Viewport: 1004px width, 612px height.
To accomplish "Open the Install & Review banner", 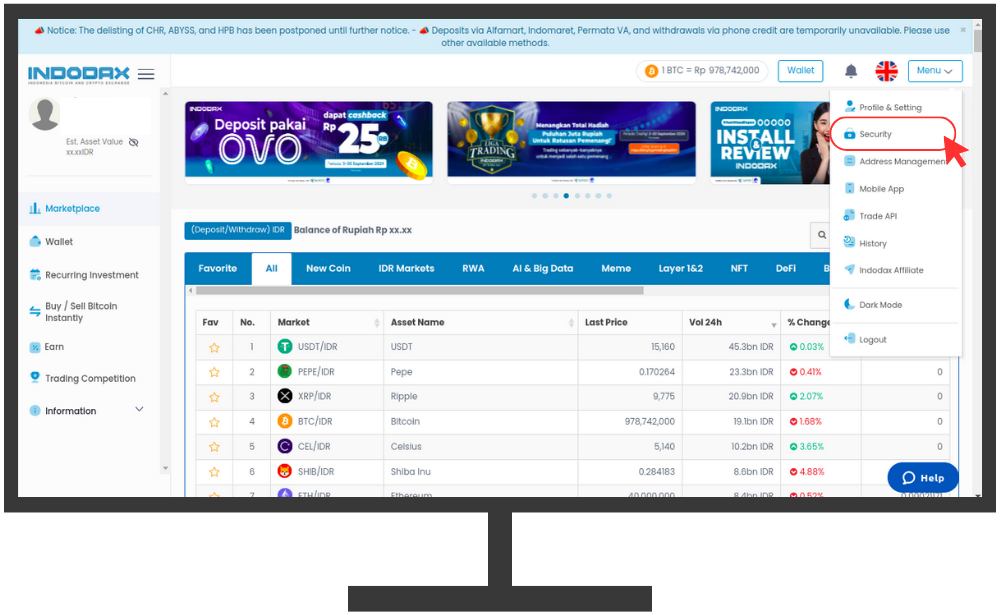I will tap(770, 143).
